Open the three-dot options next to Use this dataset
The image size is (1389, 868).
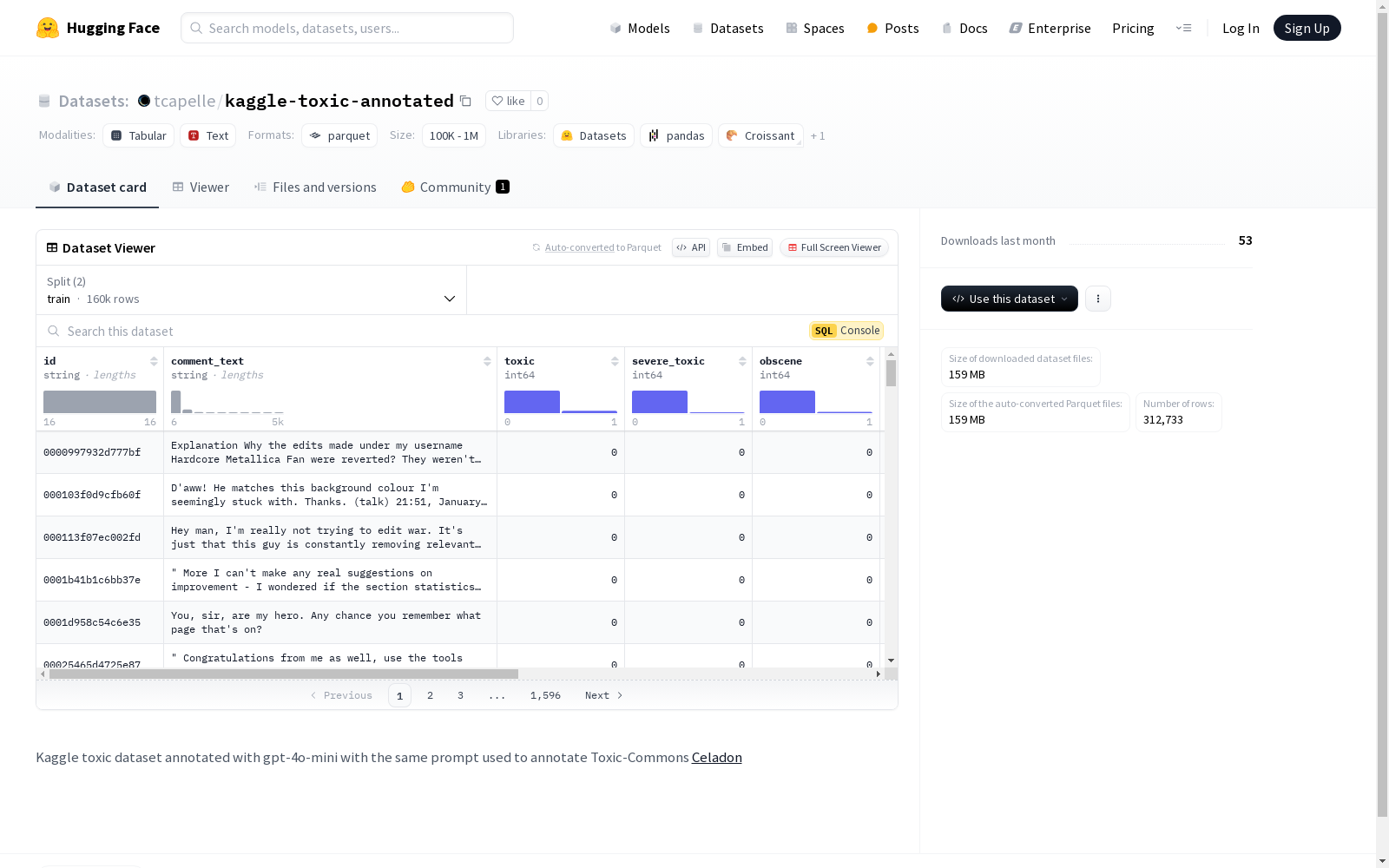[1097, 299]
